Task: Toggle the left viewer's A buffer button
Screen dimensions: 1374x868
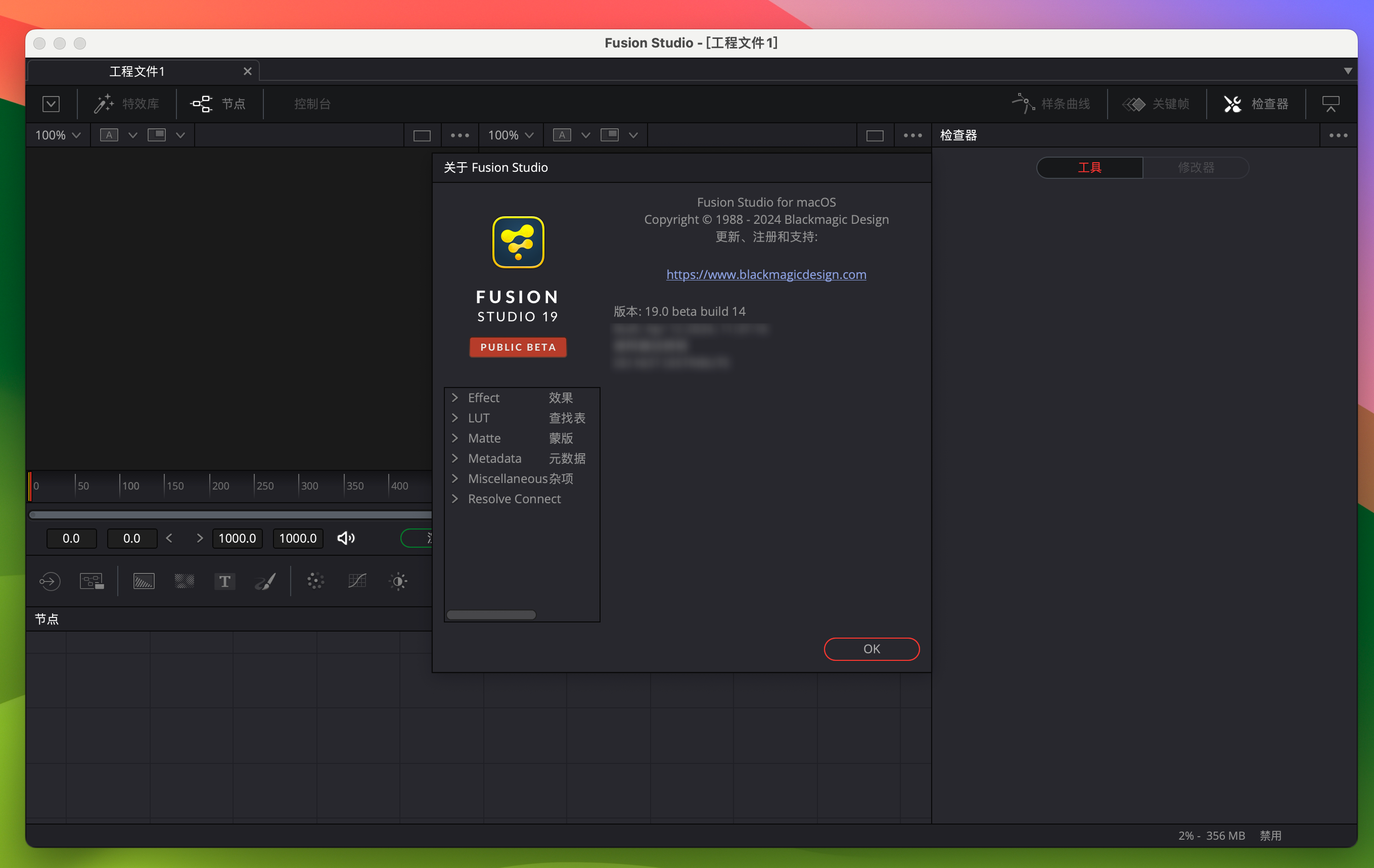Action: click(x=109, y=135)
